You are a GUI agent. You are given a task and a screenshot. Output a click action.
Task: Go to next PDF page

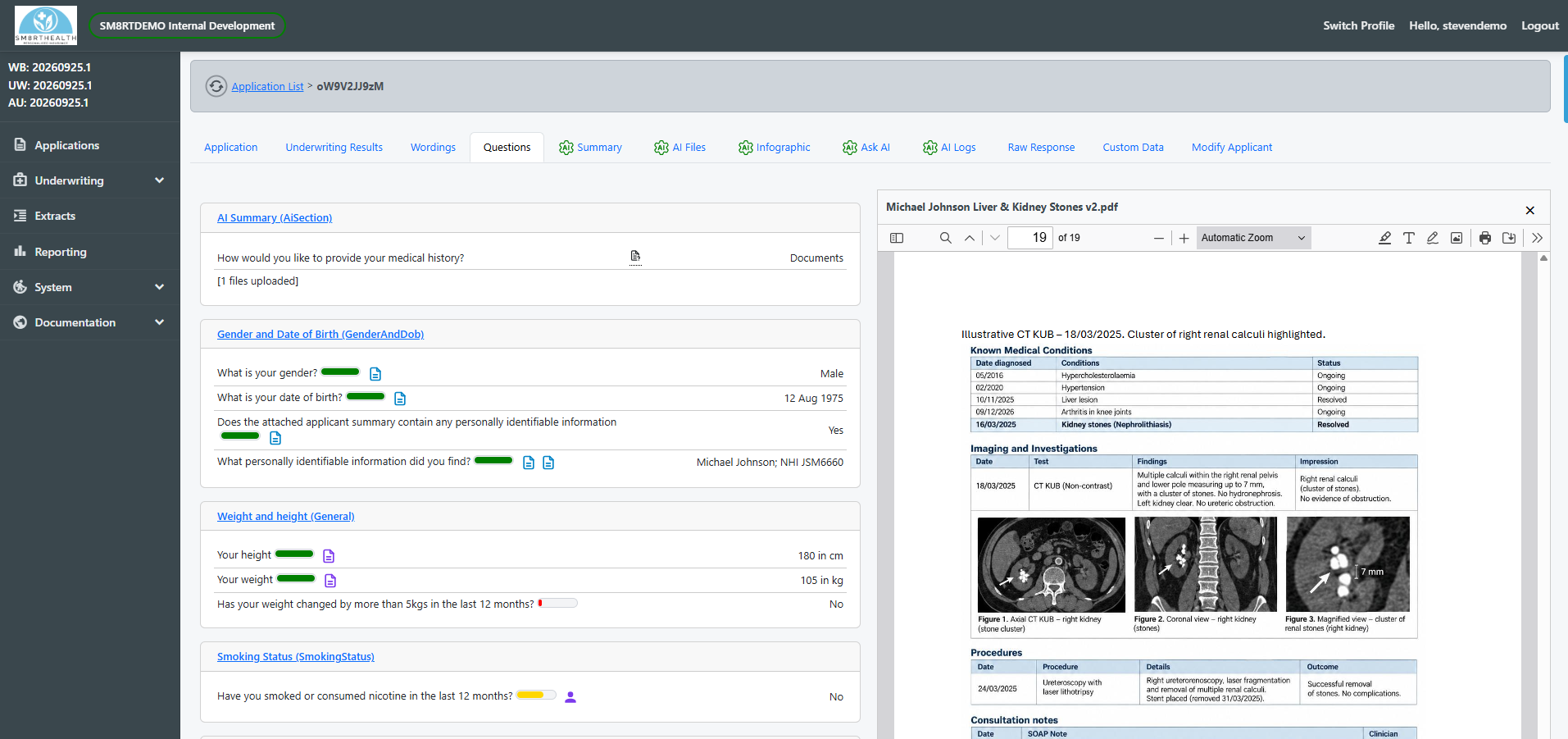pos(995,238)
